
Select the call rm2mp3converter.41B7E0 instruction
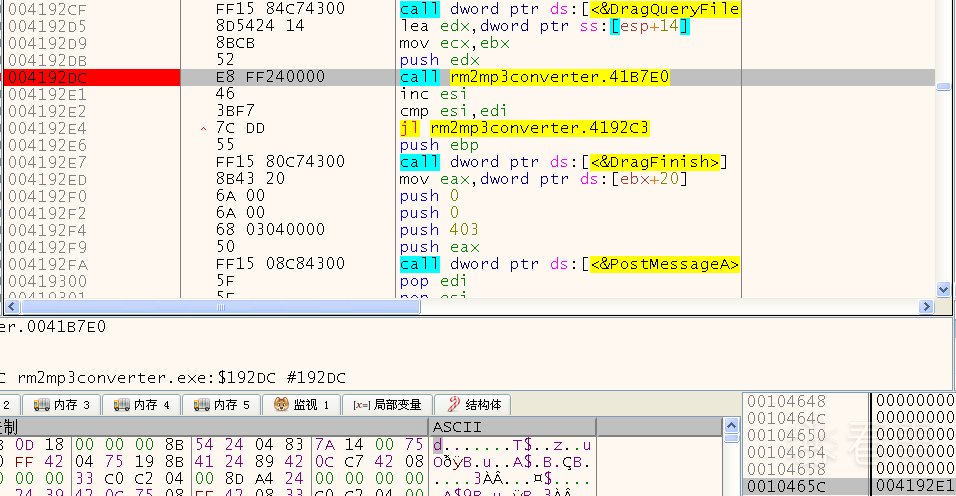[x=534, y=77]
